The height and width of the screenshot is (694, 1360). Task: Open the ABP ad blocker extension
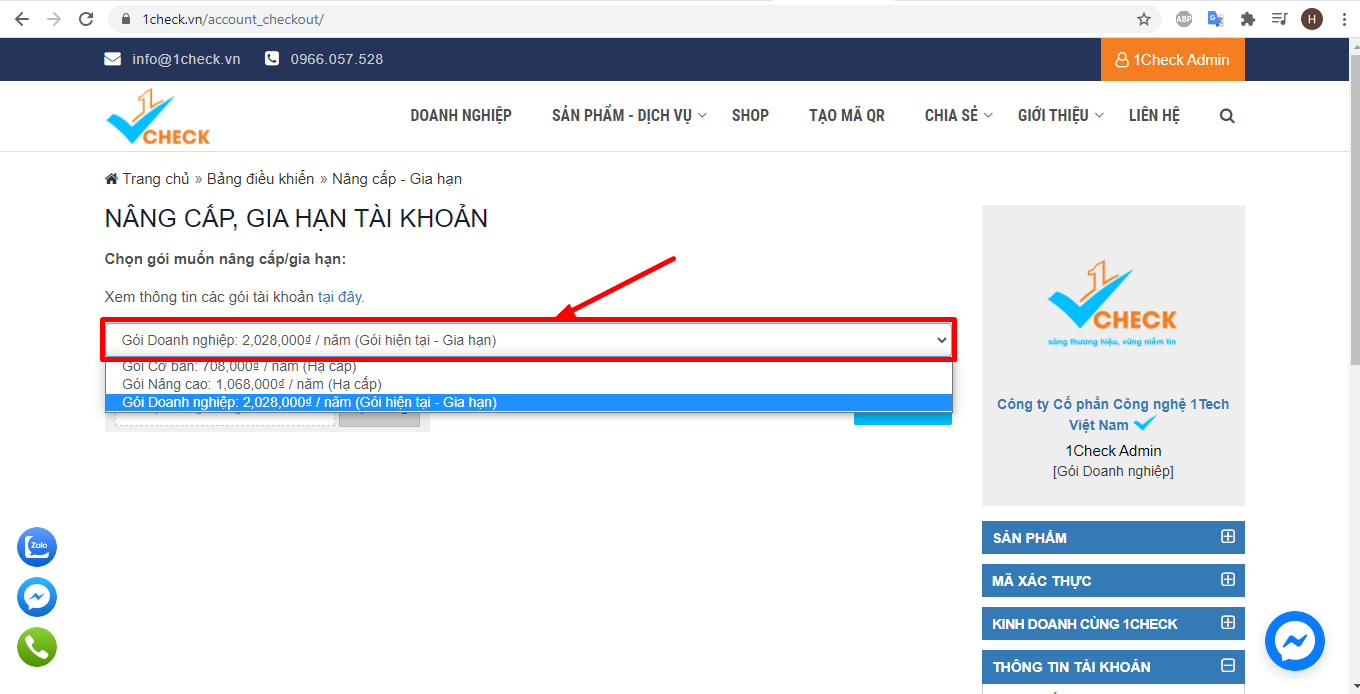click(1184, 19)
